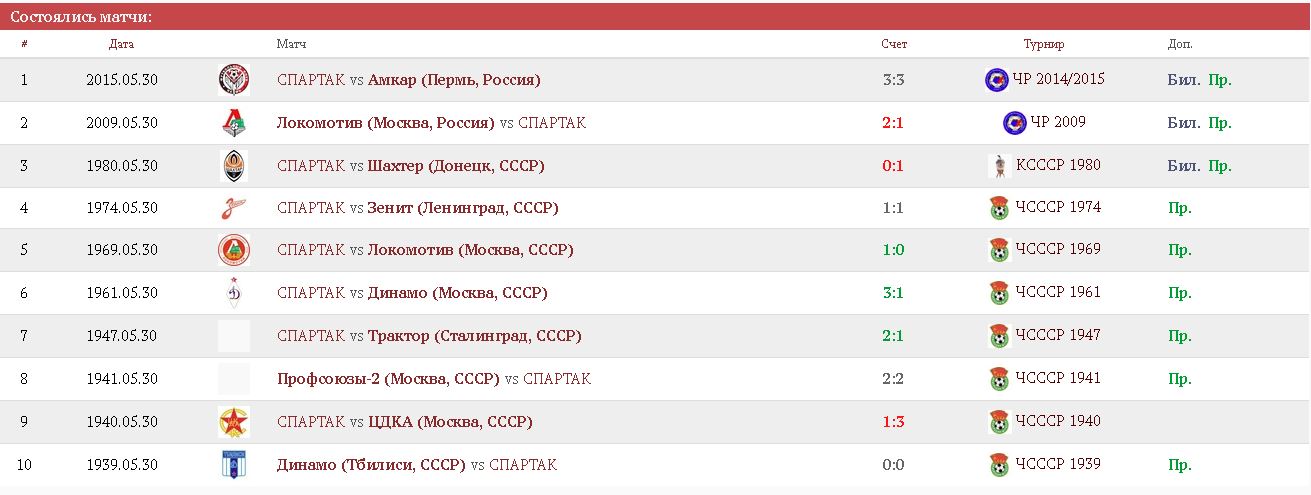Click the Пр. link in the 1980 row

[x=1220, y=166]
